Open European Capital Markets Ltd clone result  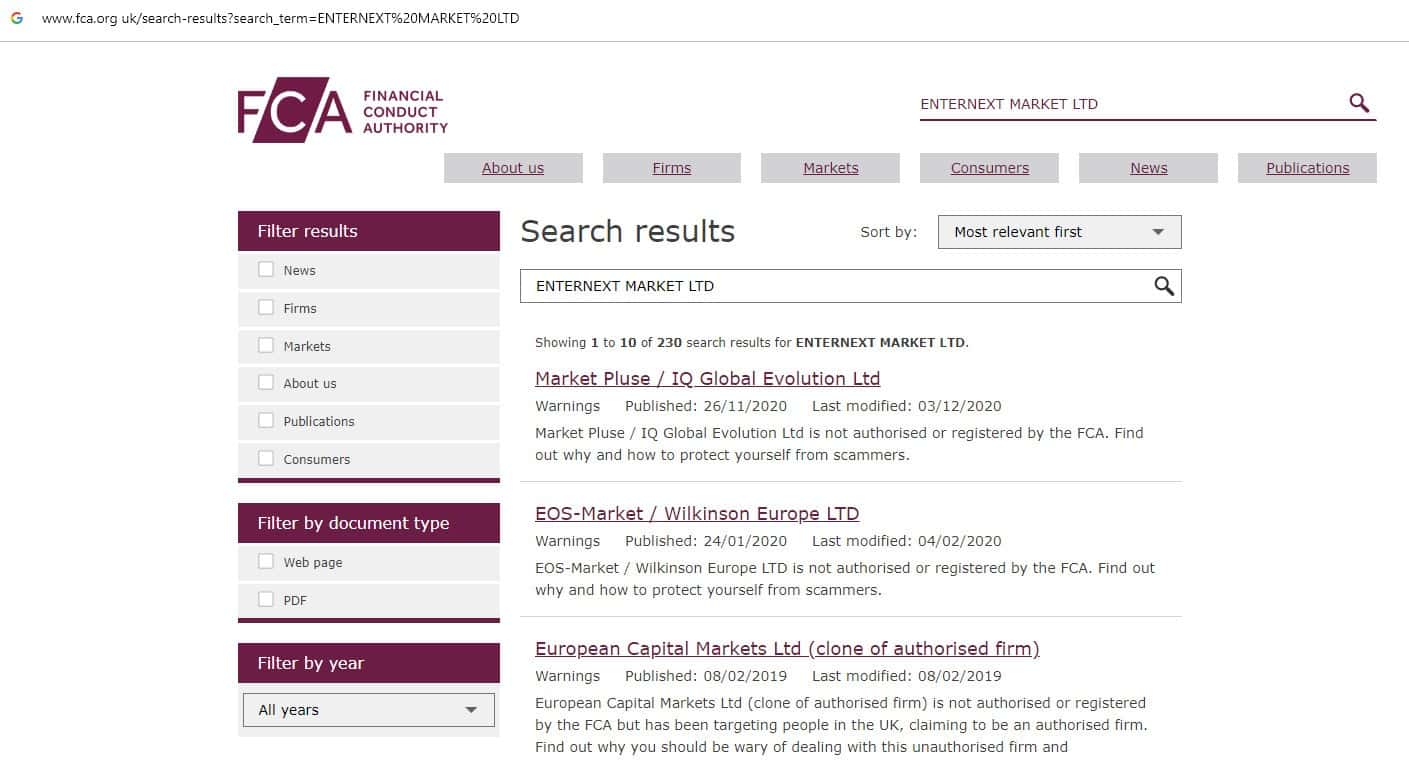787,649
